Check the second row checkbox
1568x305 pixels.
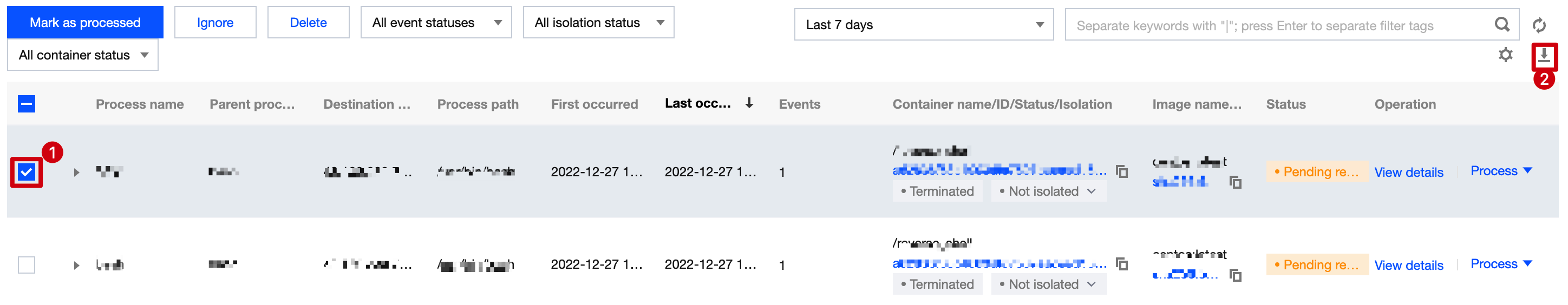[x=26, y=265]
